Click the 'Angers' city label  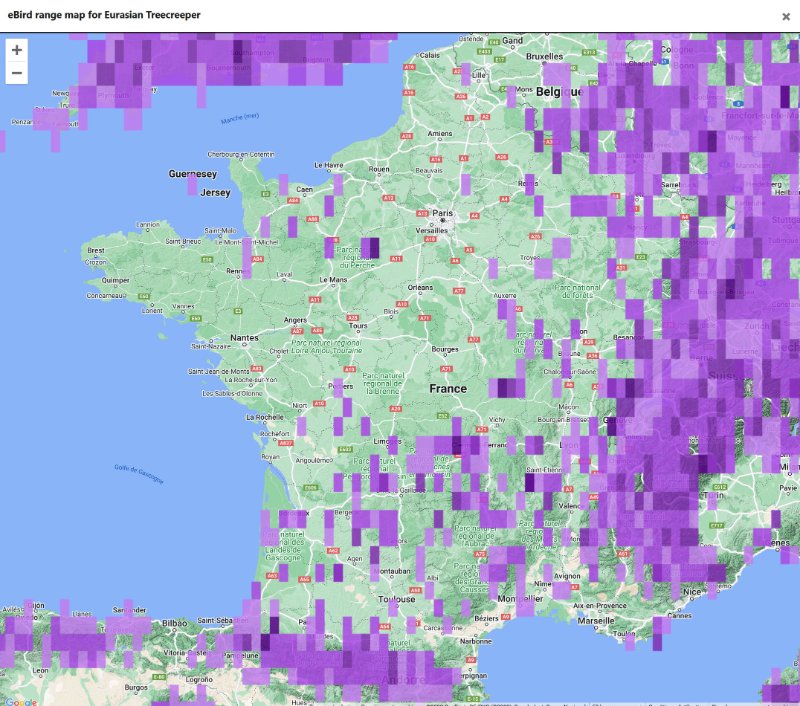(295, 320)
